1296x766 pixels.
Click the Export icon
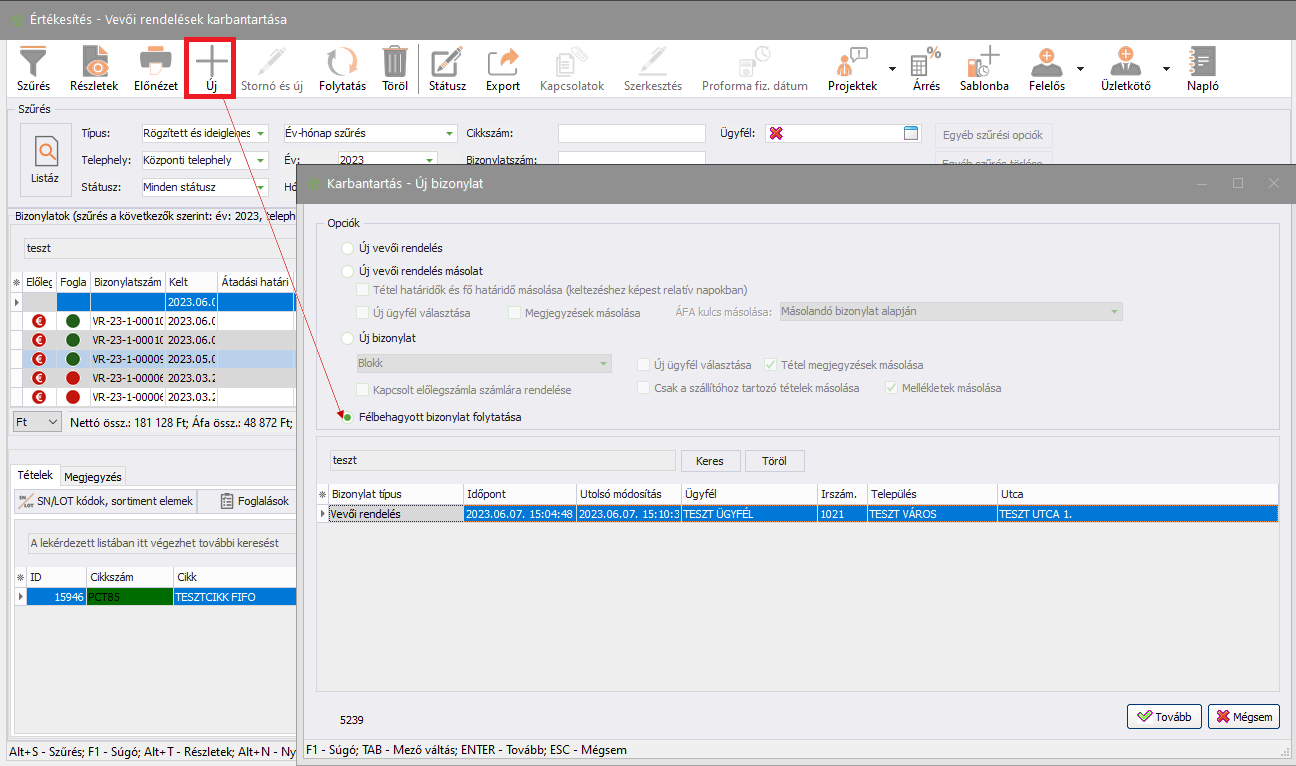click(503, 62)
